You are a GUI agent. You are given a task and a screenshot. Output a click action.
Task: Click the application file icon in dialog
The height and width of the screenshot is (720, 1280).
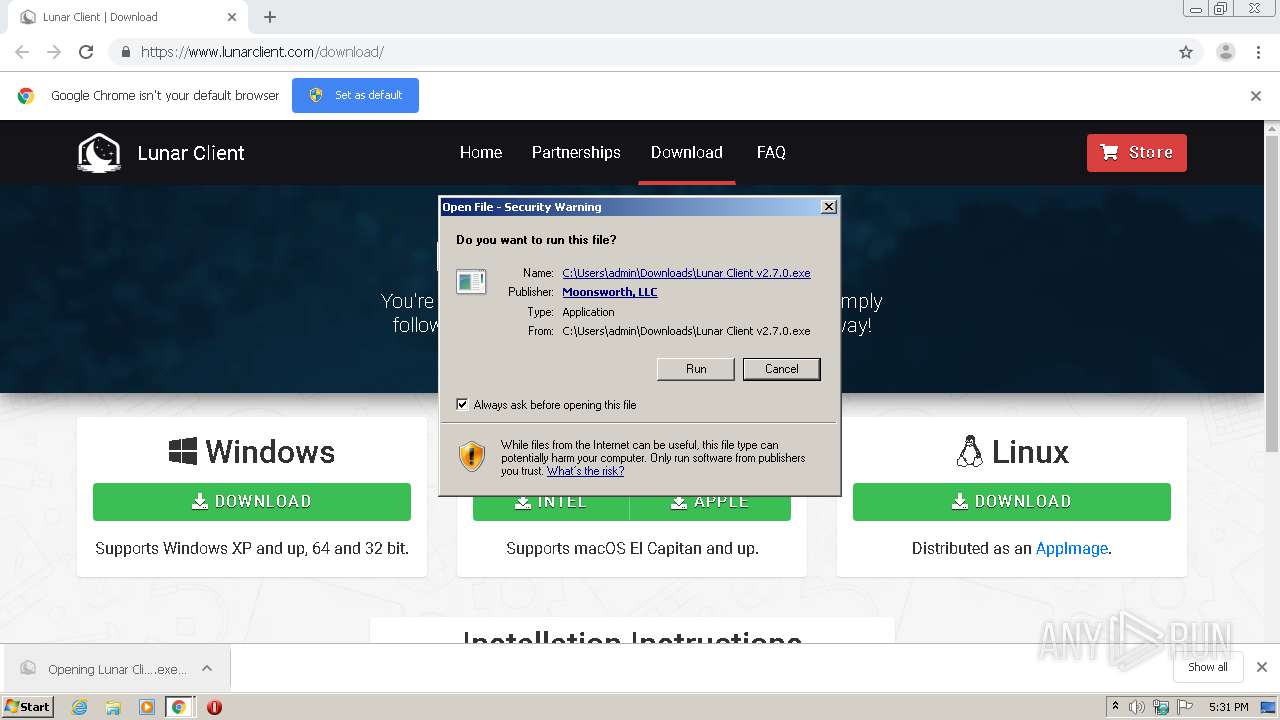click(x=471, y=282)
